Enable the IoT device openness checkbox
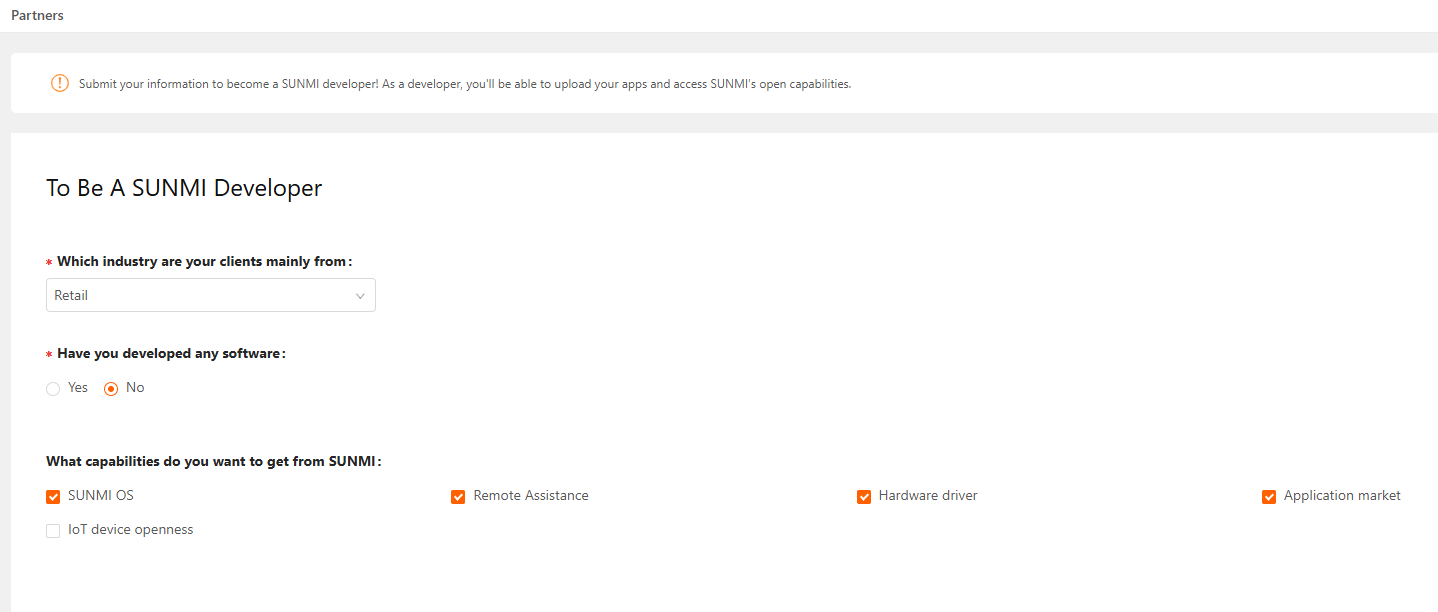 (53, 531)
